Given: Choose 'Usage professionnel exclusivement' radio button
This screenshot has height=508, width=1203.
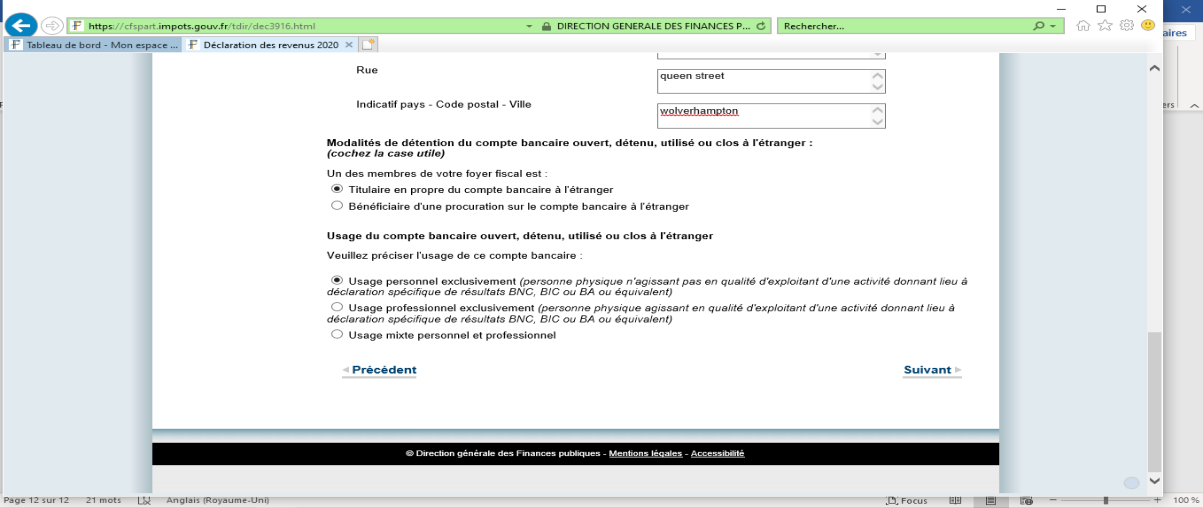Looking at the screenshot, I should [337, 308].
